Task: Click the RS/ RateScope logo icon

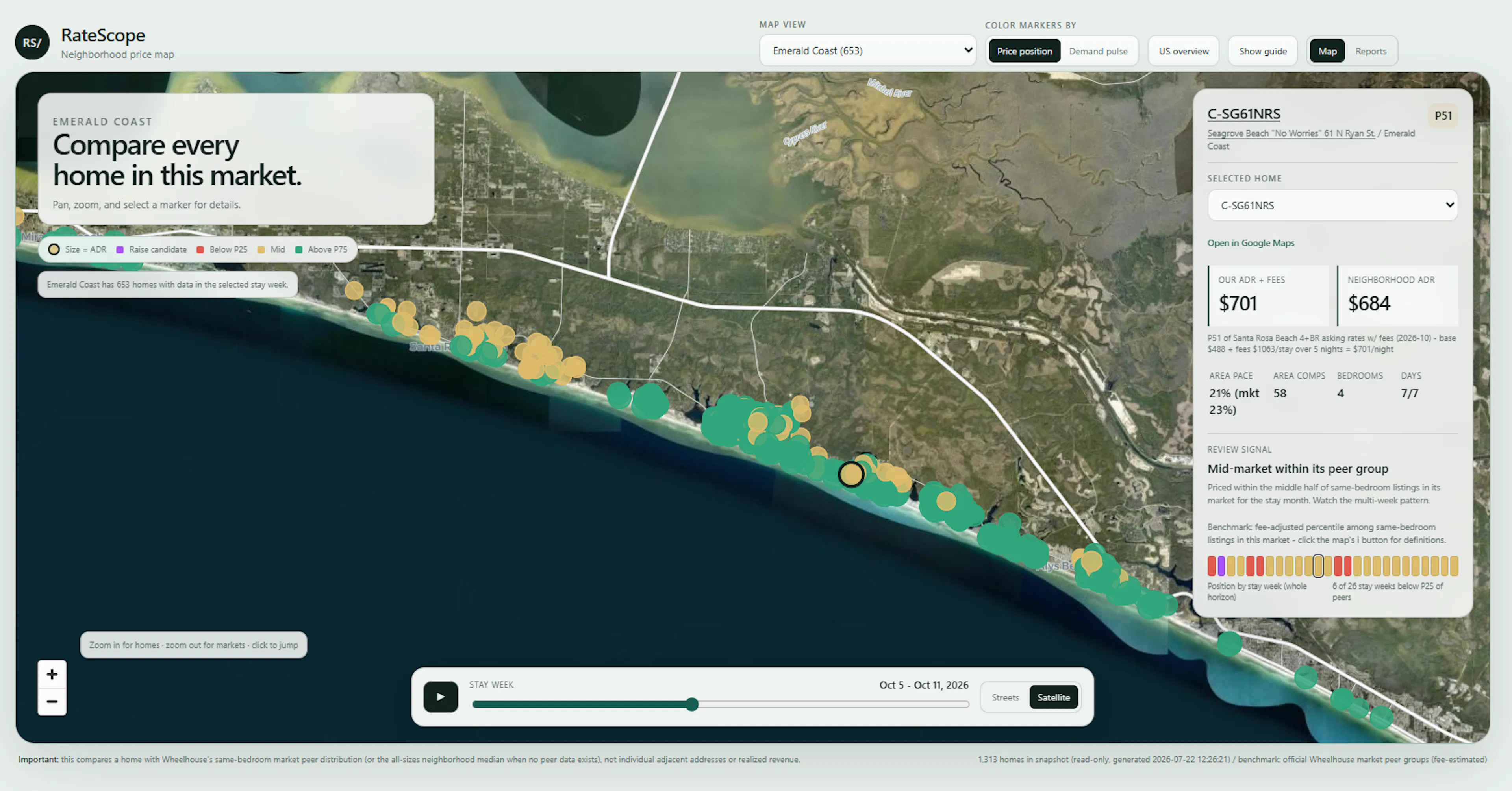Action: tap(31, 42)
